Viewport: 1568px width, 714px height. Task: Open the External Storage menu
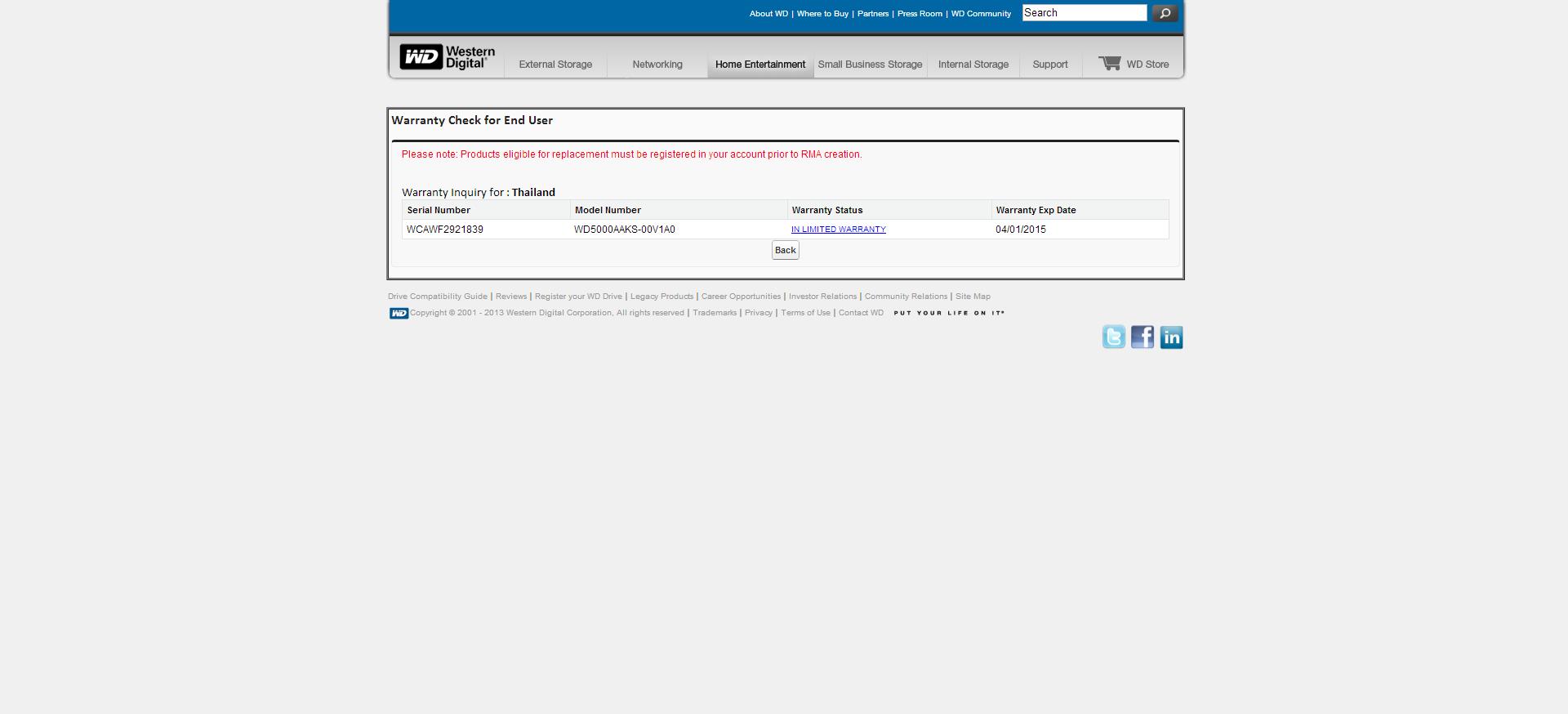coord(555,65)
